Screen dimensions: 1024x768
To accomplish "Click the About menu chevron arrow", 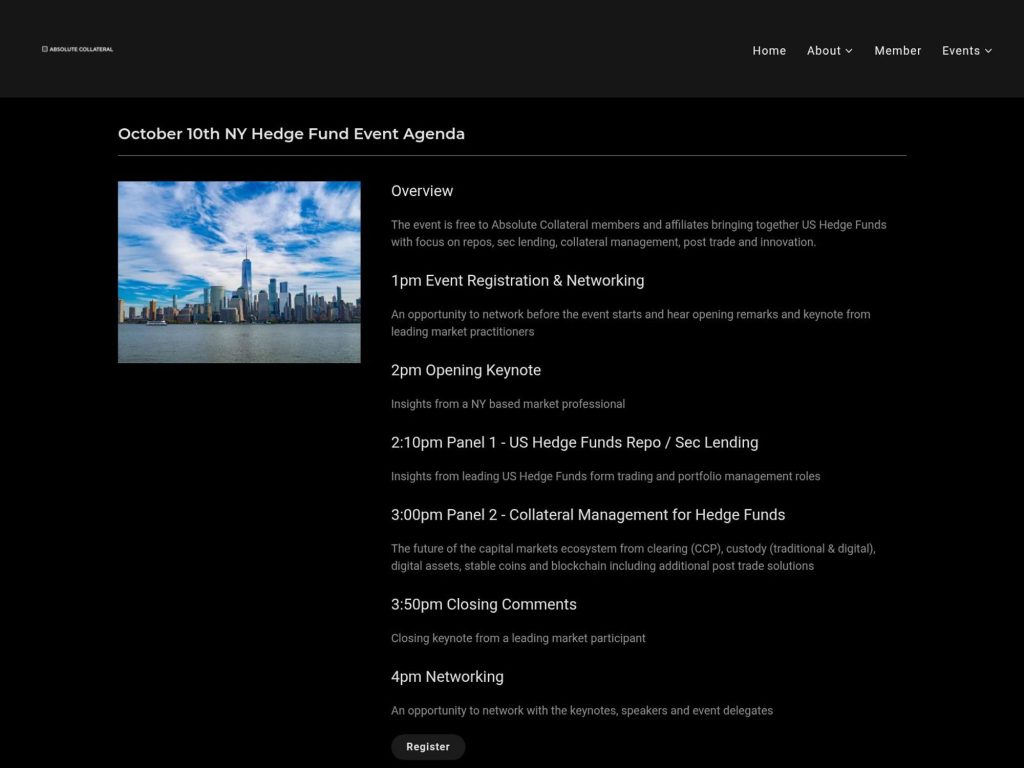I will (x=851, y=51).
